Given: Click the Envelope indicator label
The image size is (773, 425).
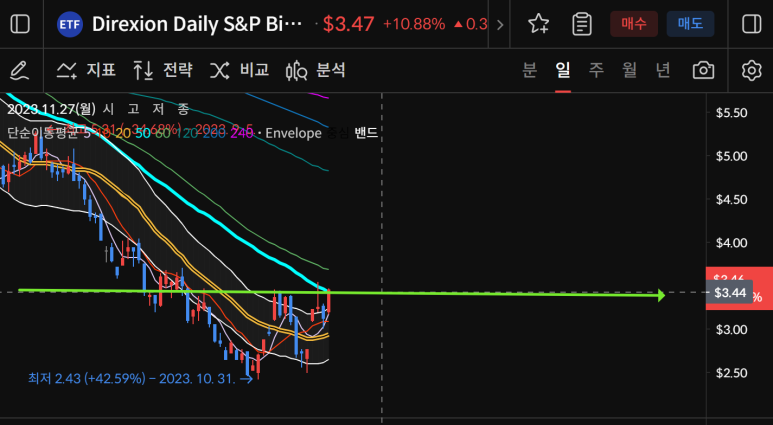Looking at the screenshot, I should pyautogui.click(x=293, y=133).
